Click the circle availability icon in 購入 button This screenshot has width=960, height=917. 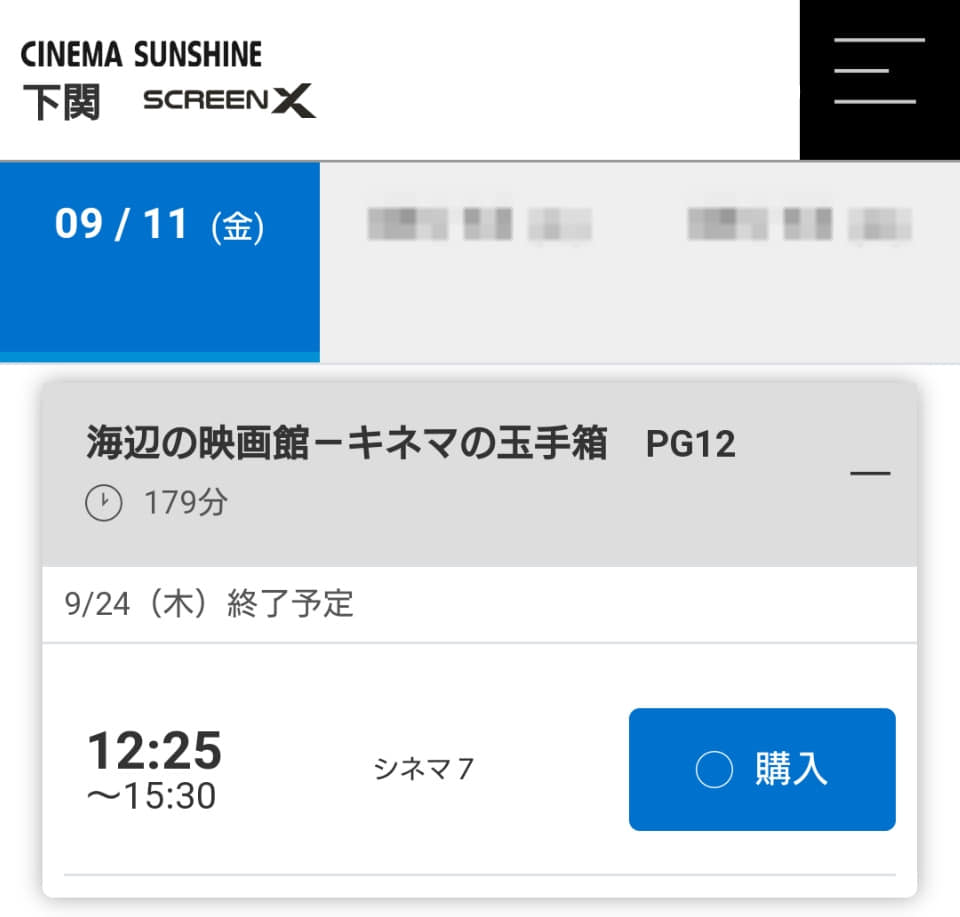[714, 769]
